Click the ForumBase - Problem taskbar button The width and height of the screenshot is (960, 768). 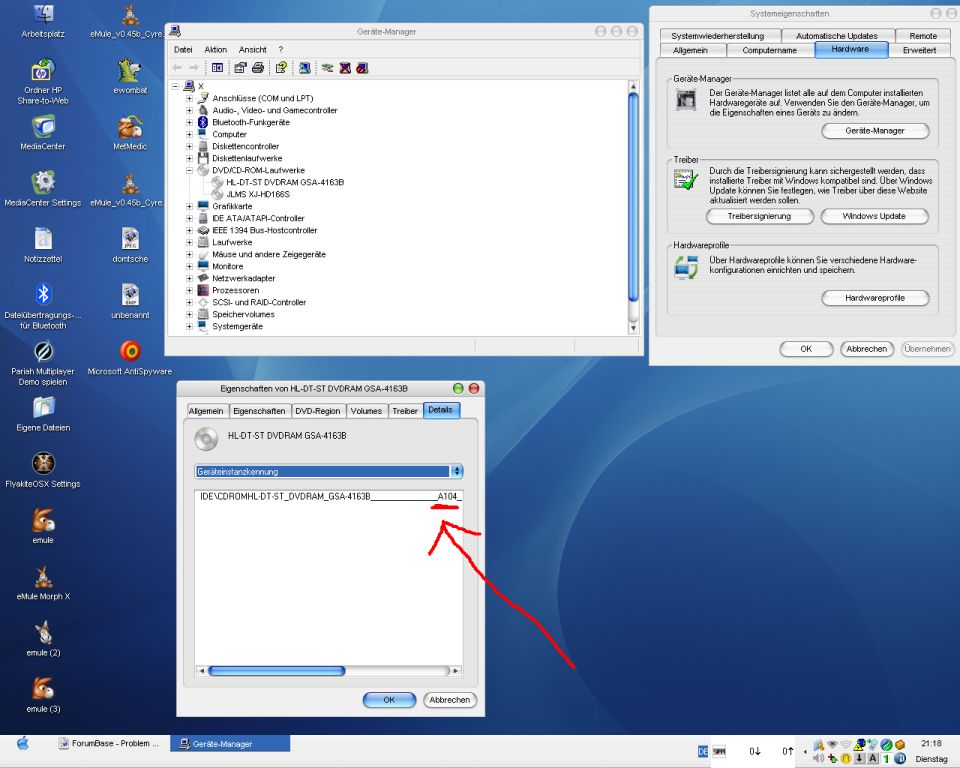pyautogui.click(x=109, y=744)
